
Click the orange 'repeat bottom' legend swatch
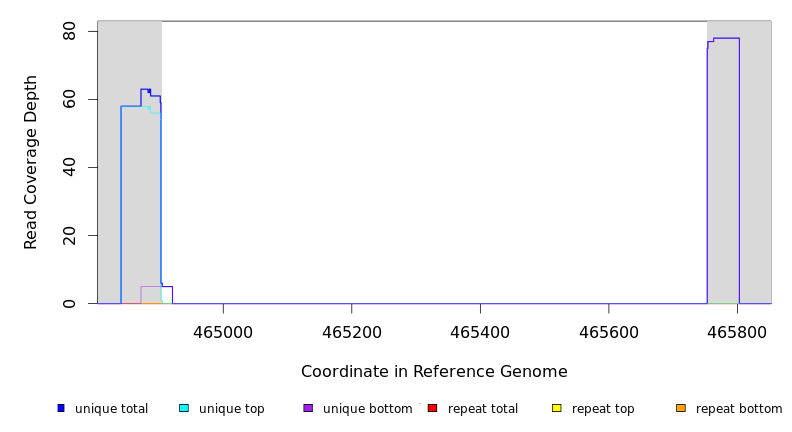[681, 408]
